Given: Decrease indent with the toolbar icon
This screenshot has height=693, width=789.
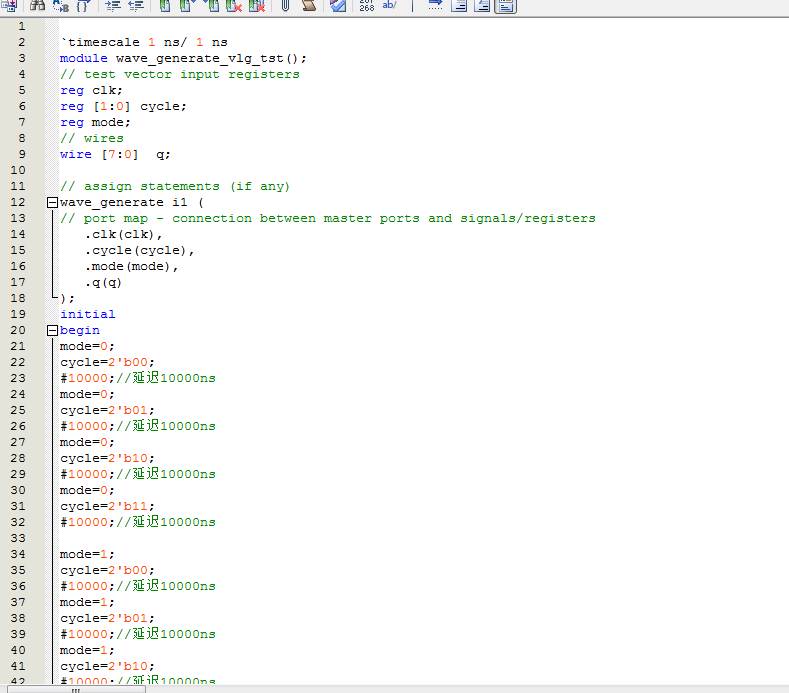Looking at the screenshot, I should tap(136, 6).
